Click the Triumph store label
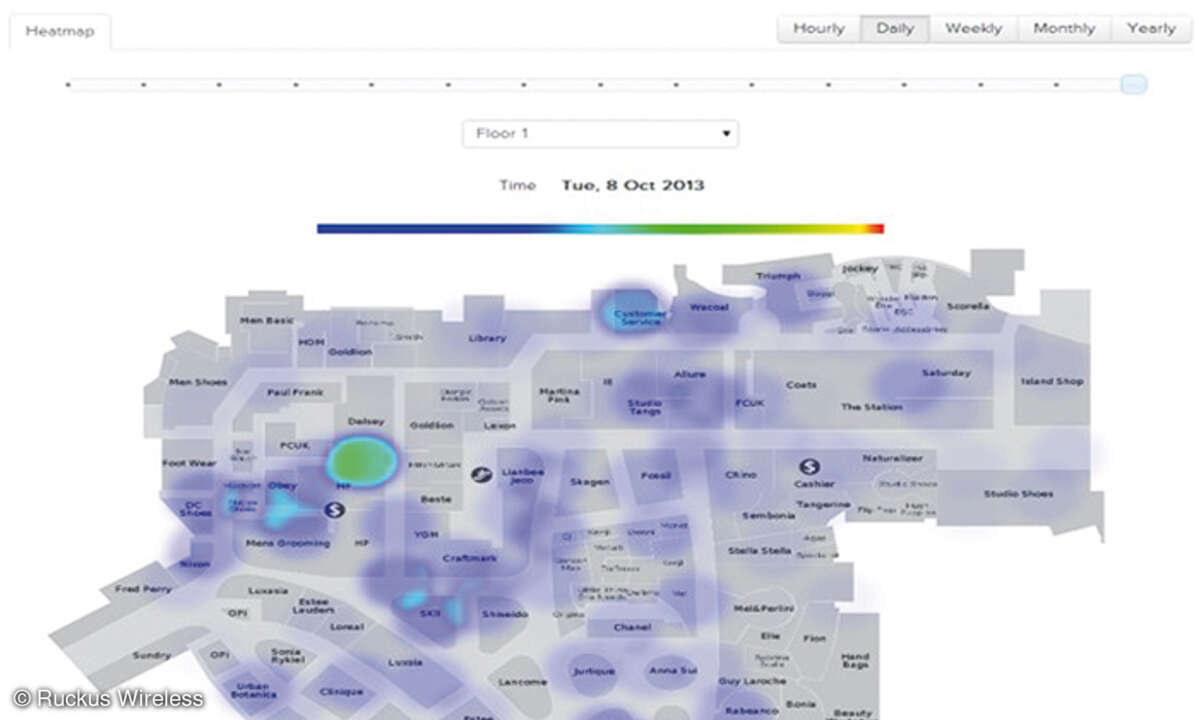The image size is (1199, 720). [778, 275]
